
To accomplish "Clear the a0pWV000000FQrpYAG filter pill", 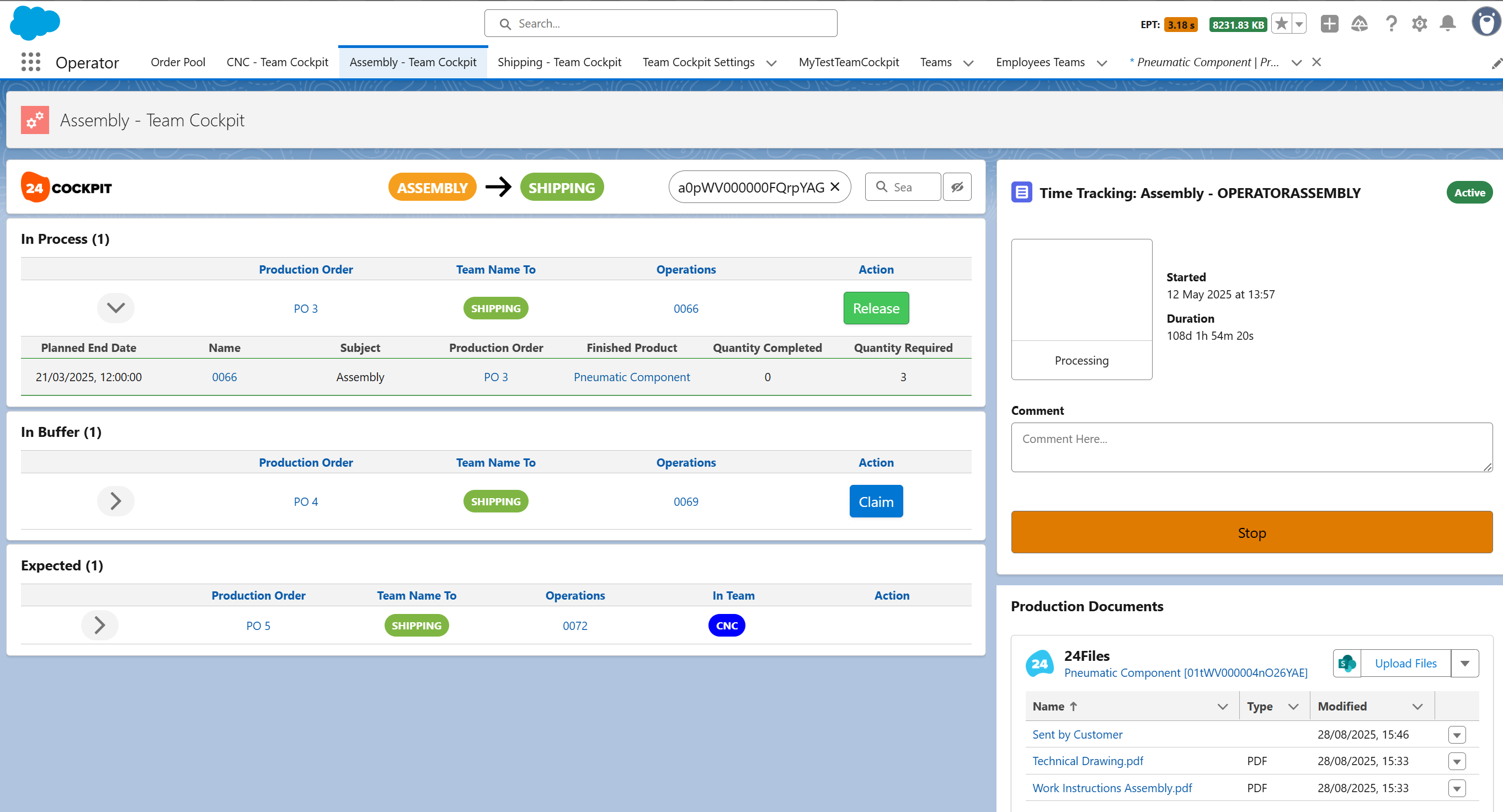I will pos(835,186).
